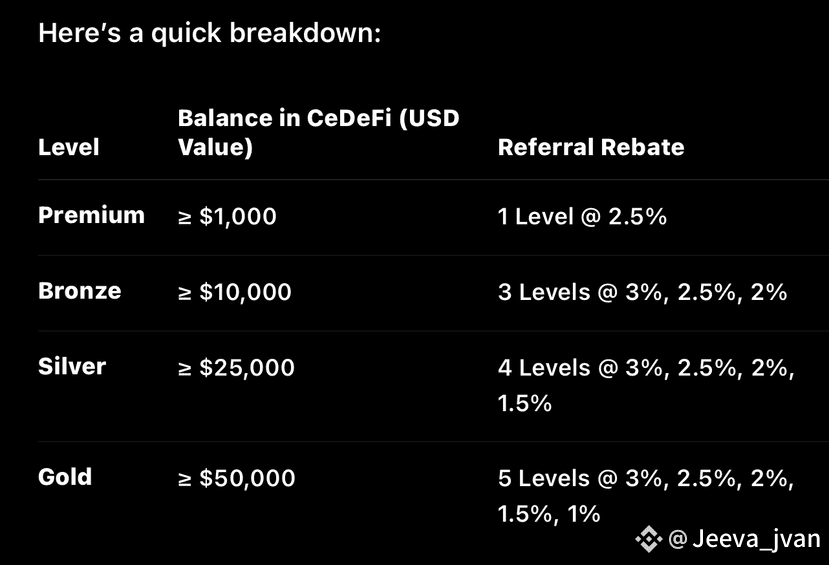Click the Referral Rebate column header
The image size is (829, 565).
pyautogui.click(x=591, y=147)
